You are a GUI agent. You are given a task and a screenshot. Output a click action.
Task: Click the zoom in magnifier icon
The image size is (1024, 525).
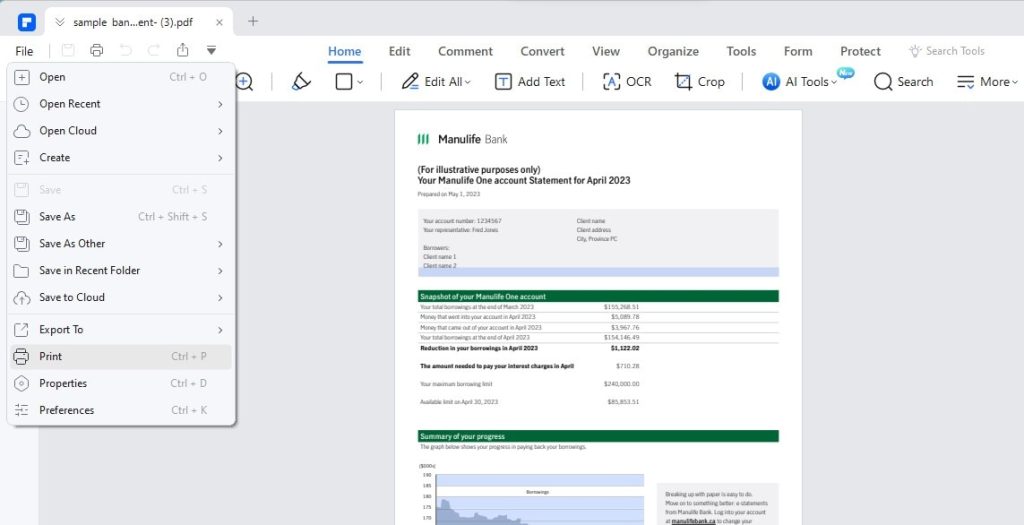tap(244, 82)
